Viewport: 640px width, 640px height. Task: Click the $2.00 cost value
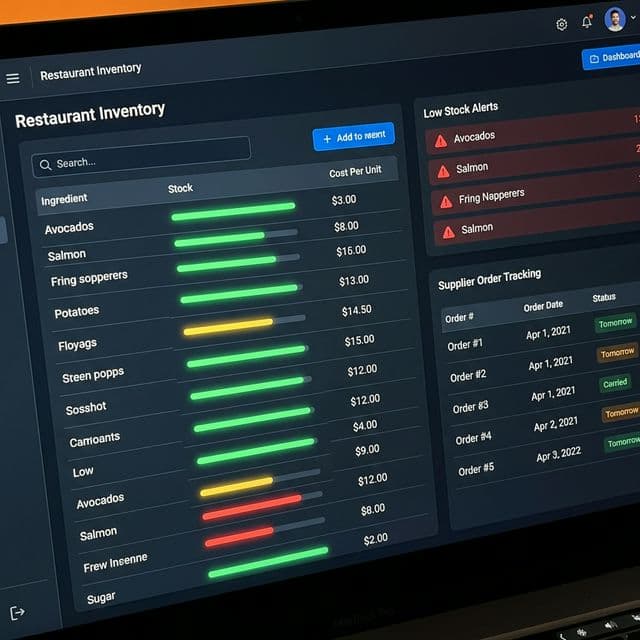(376, 540)
